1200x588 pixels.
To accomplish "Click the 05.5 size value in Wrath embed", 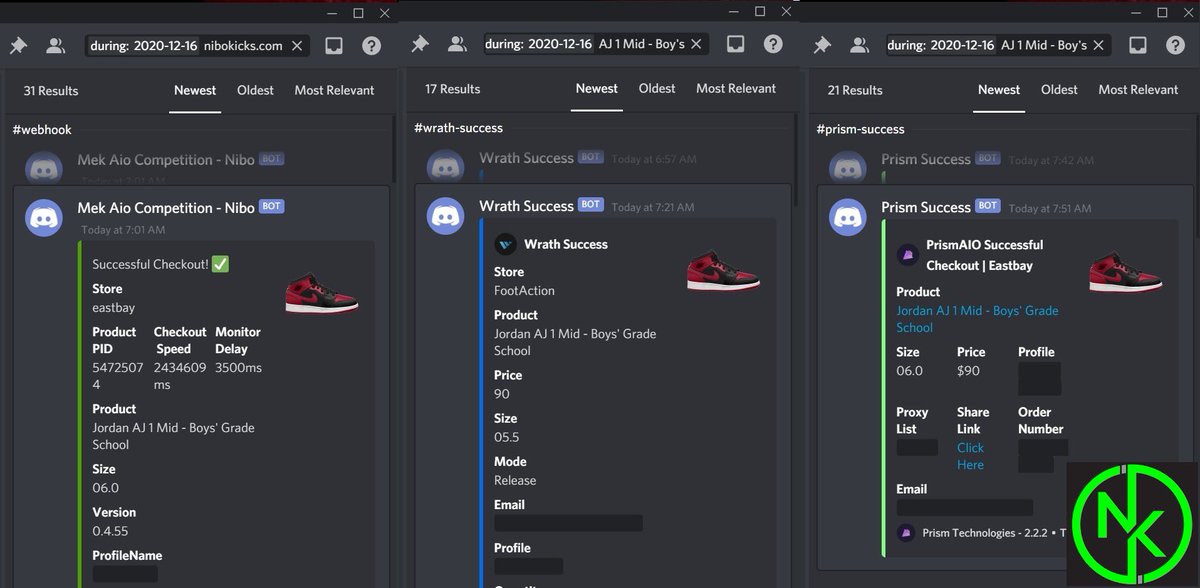I will pos(507,437).
